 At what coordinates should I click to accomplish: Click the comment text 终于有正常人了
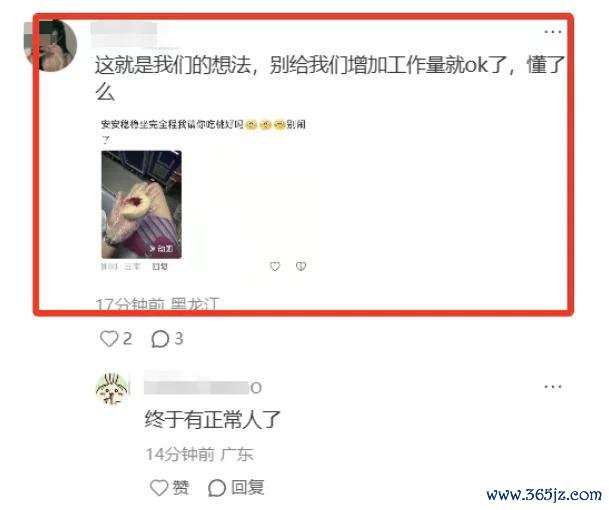(212, 419)
